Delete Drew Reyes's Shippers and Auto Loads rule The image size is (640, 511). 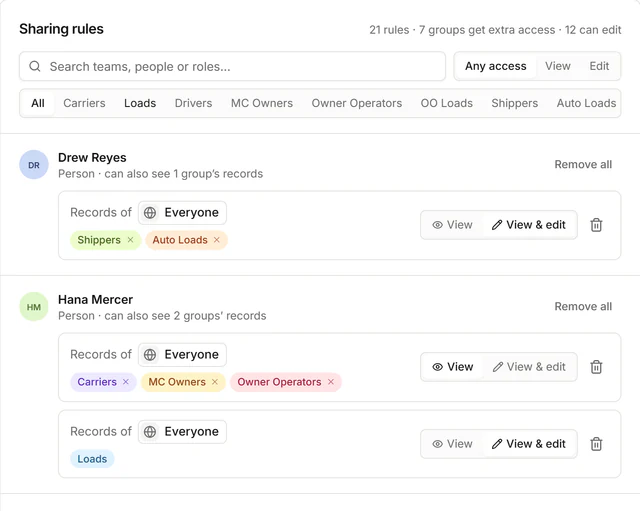[x=596, y=225]
